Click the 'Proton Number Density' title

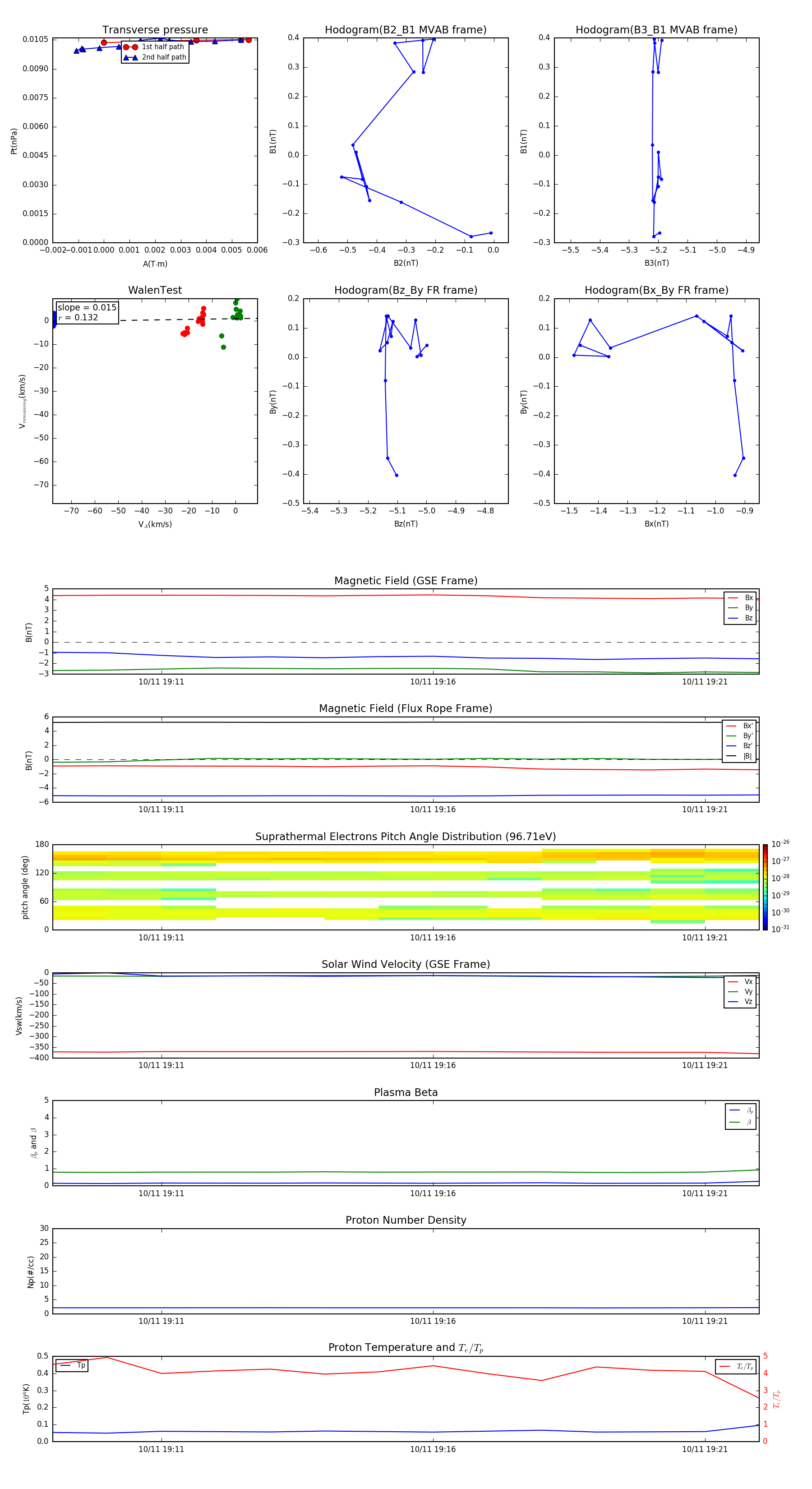[x=406, y=1220]
